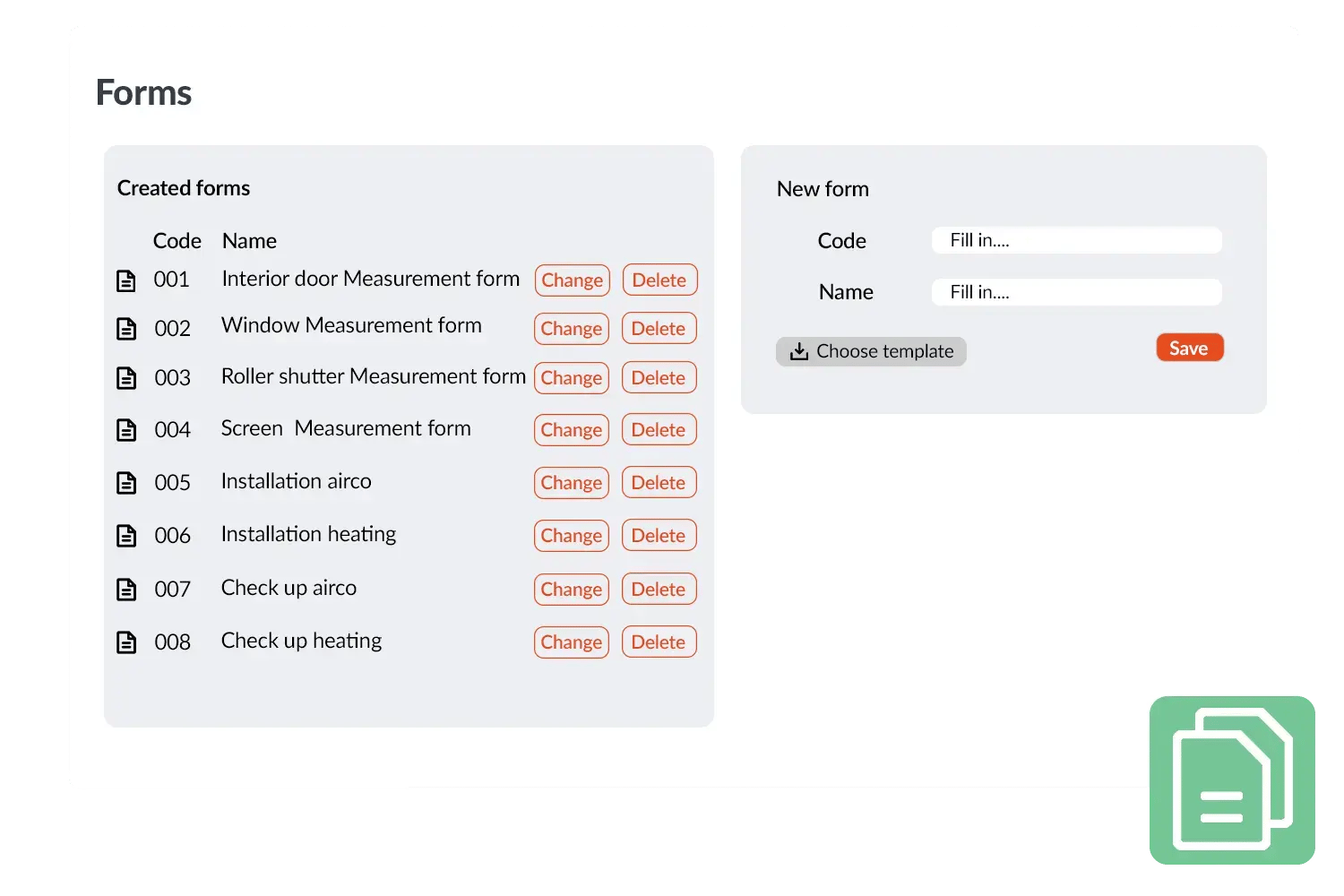
Task: Focus the Code input field
Action: (x=1076, y=240)
